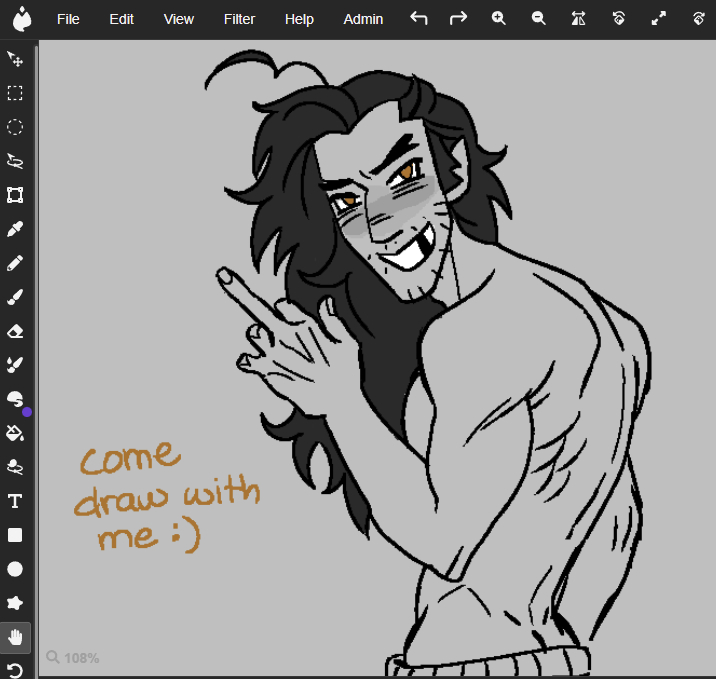Select the Brush tool
The height and width of the screenshot is (679, 716).
(15, 297)
